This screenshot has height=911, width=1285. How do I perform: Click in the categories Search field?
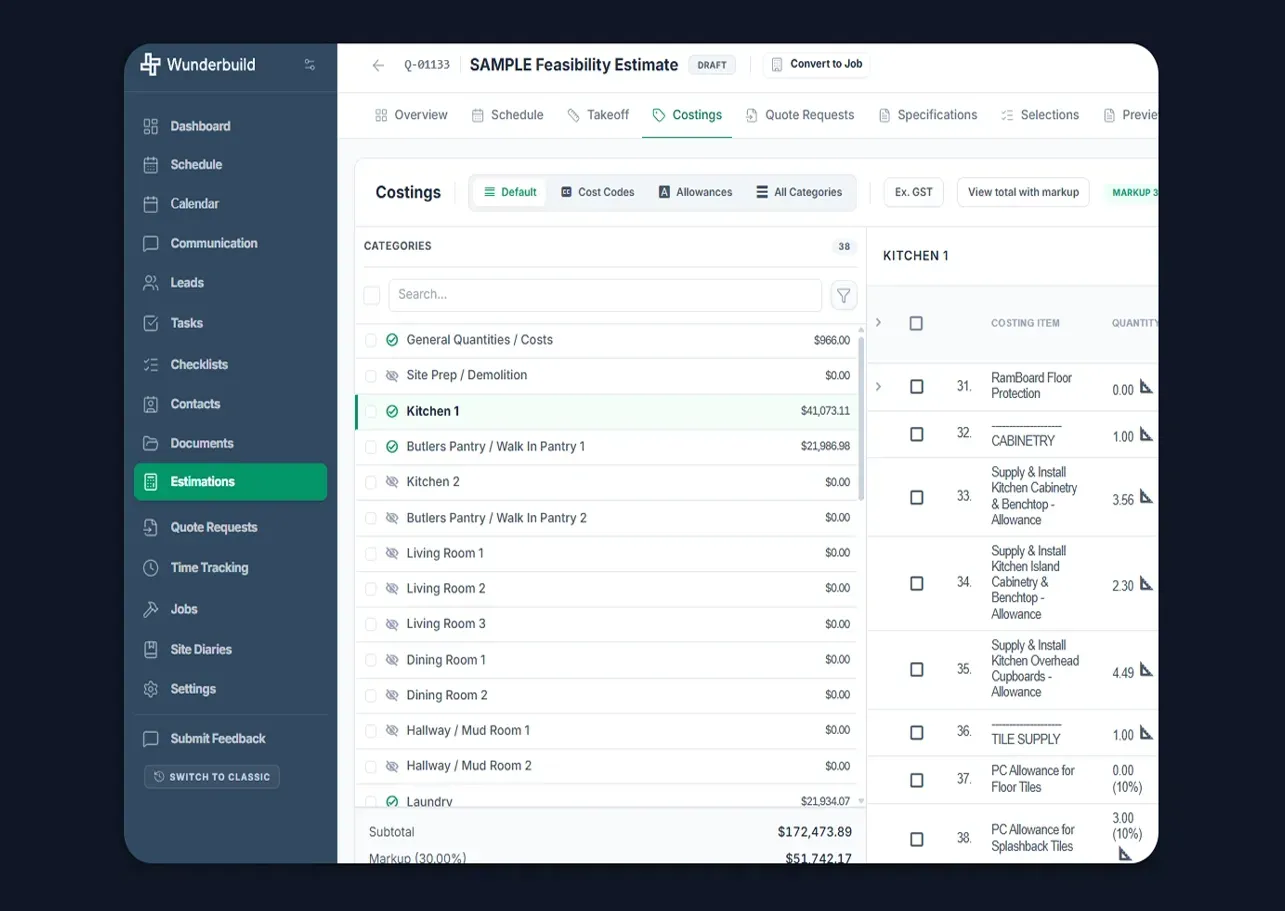tap(605, 295)
